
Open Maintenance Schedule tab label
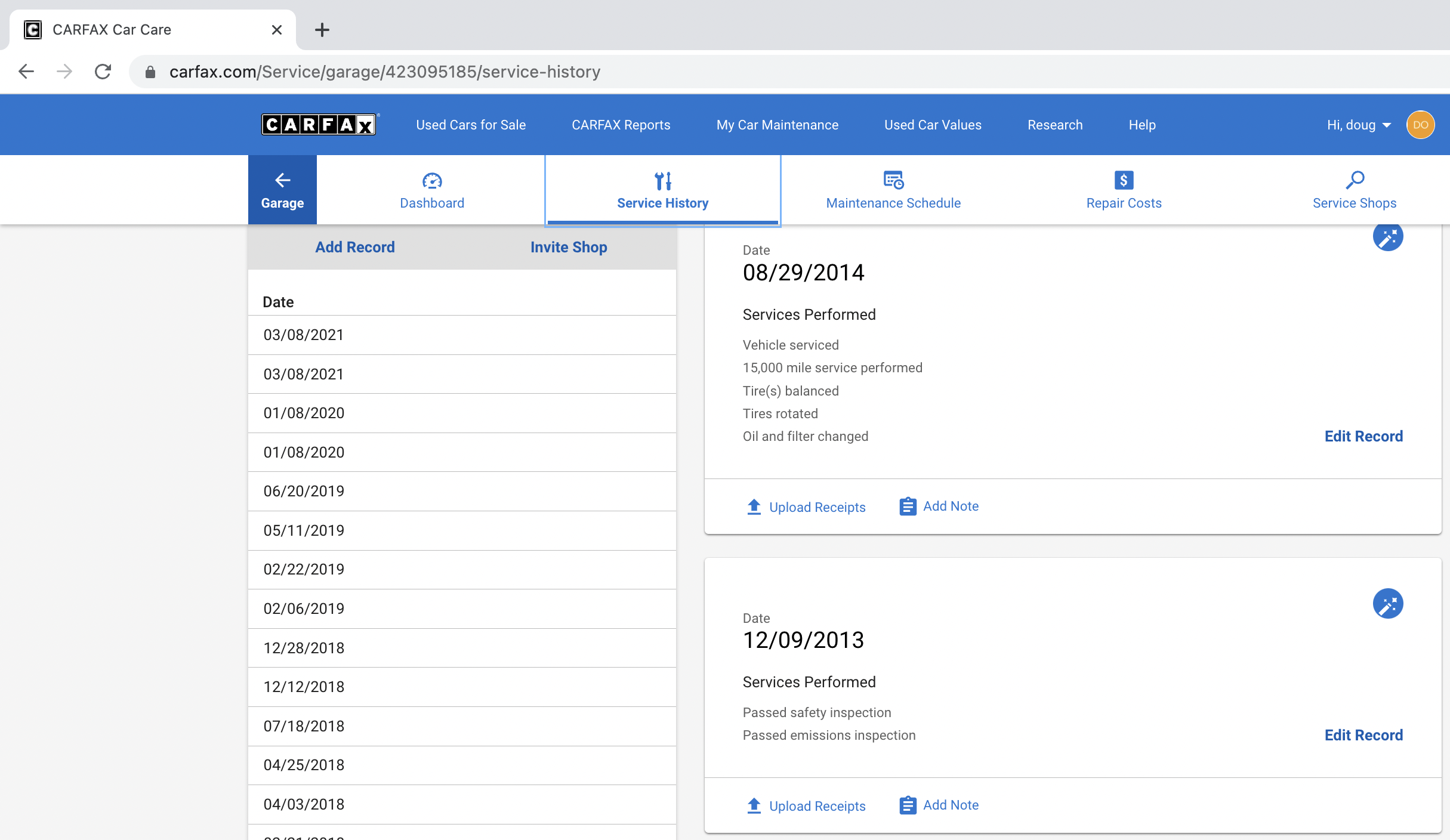point(893,203)
